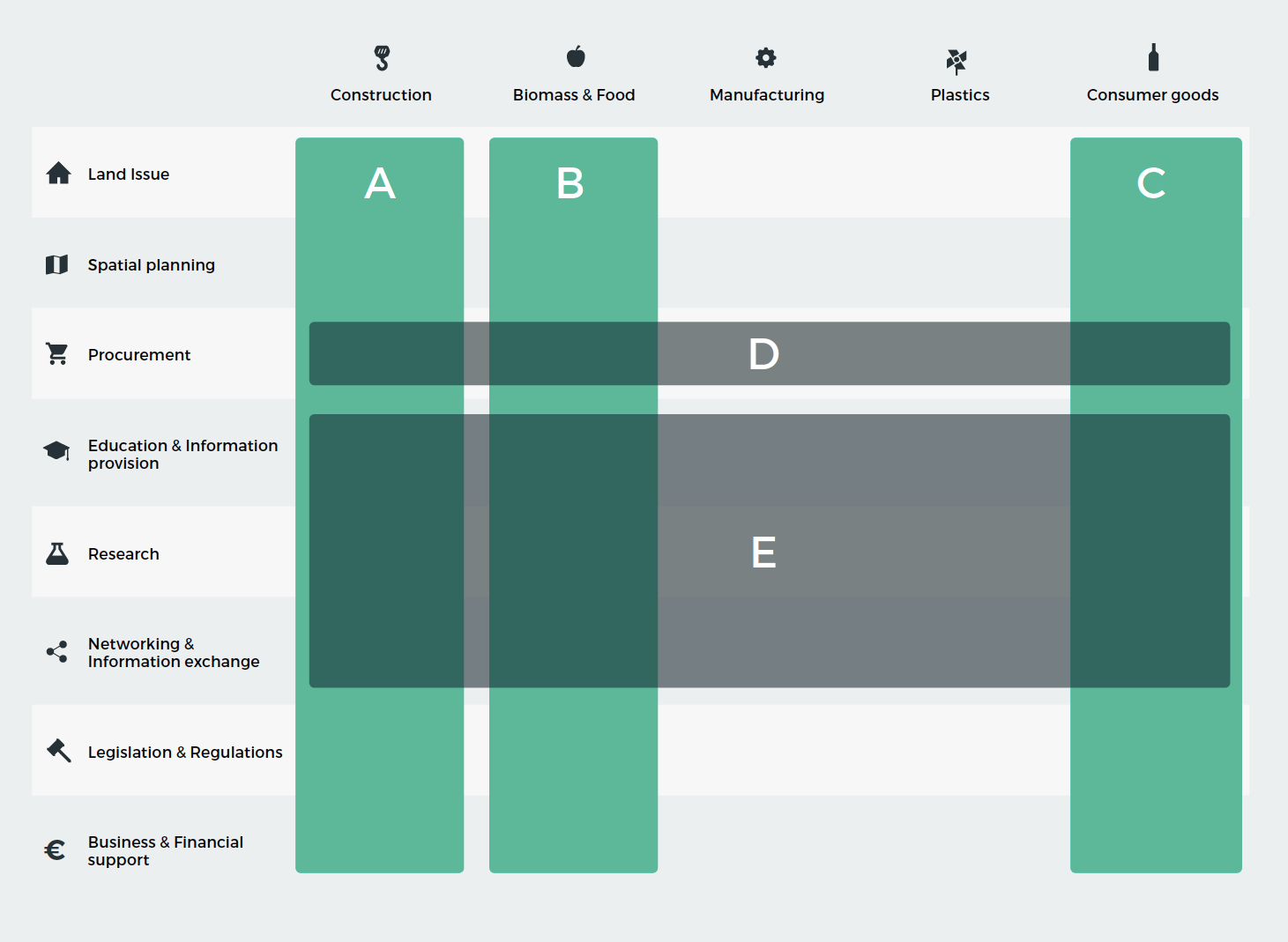
Task: Click the Plastics pinwheel icon
Action: [x=957, y=61]
